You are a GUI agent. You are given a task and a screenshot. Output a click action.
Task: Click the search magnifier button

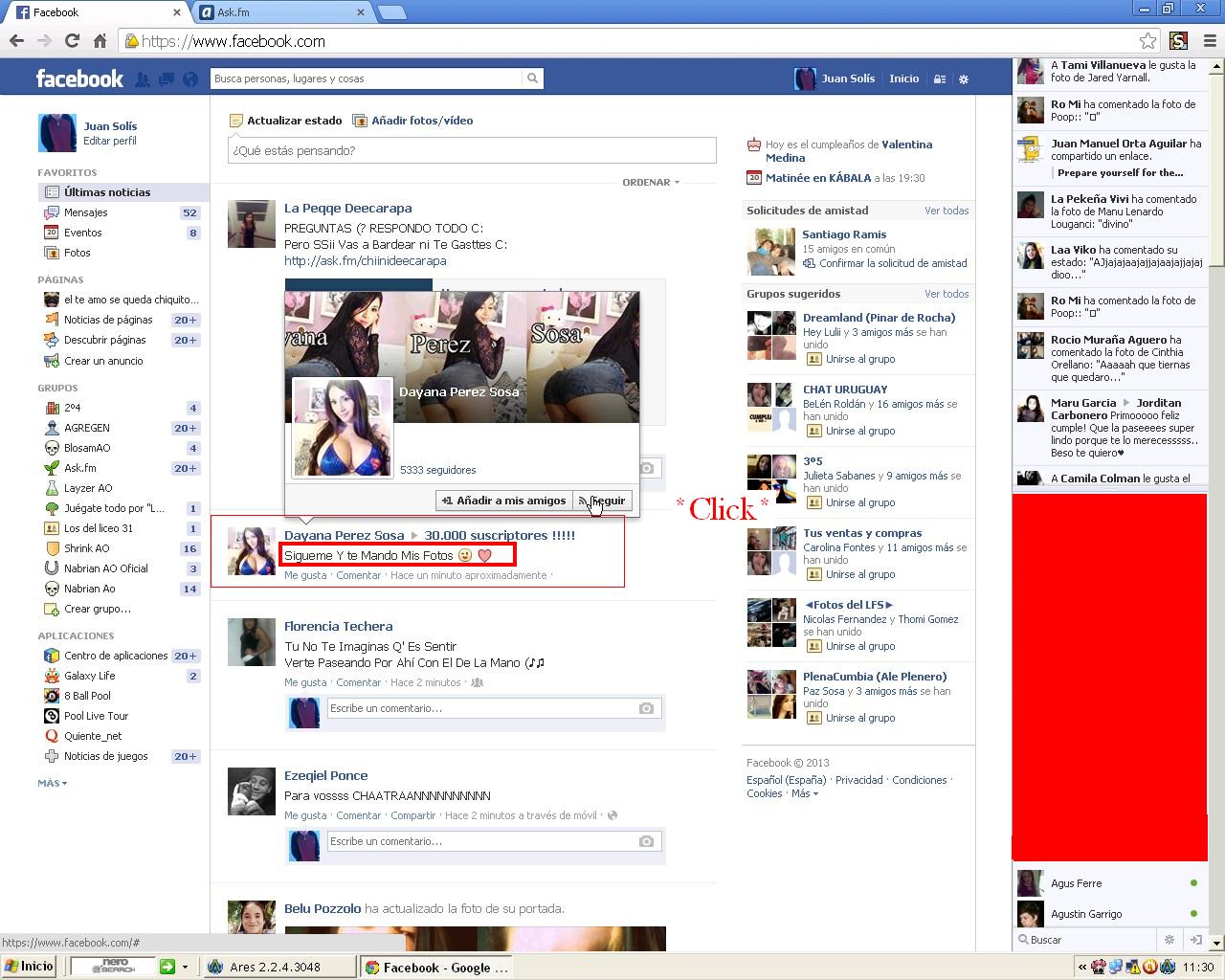(x=533, y=78)
